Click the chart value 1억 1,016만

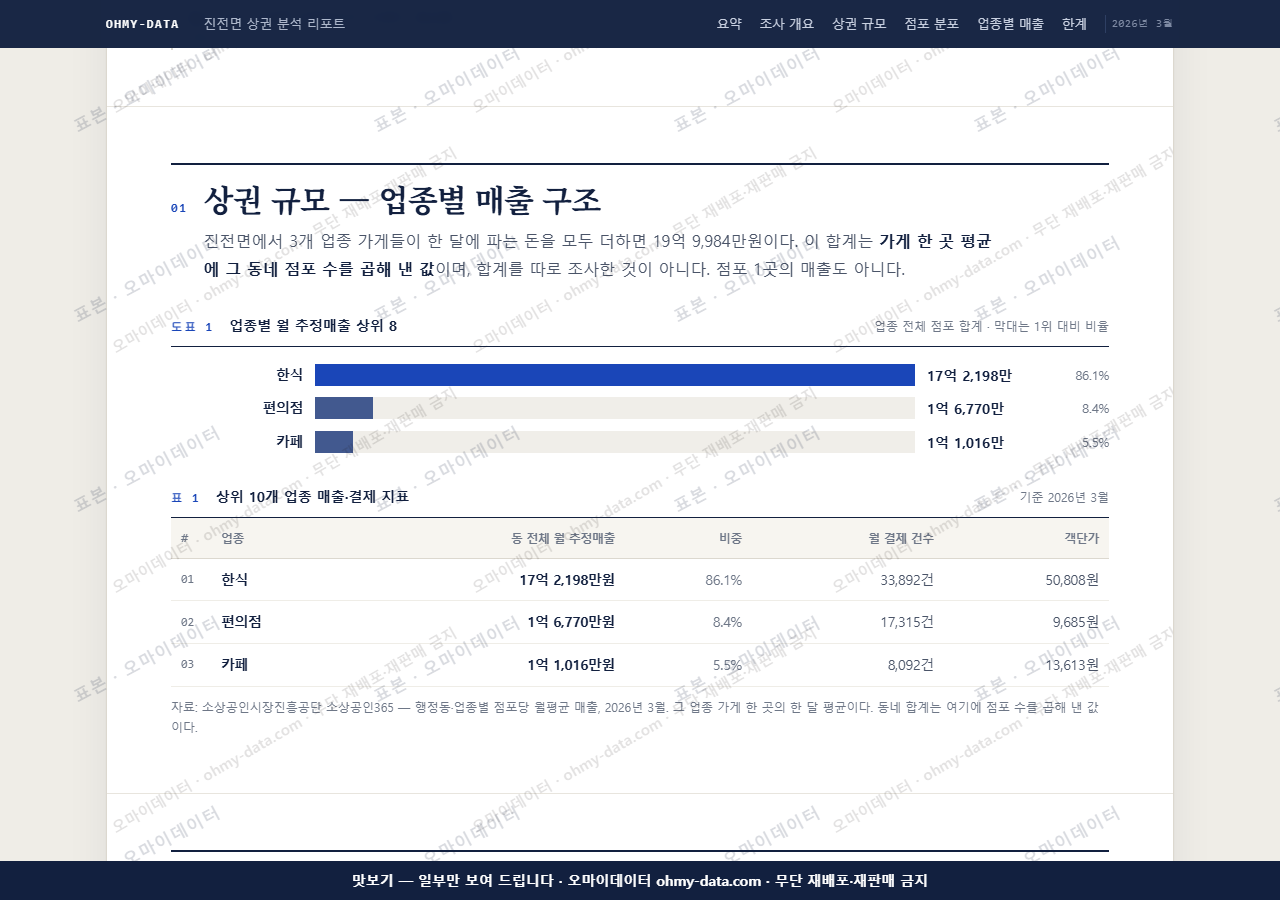tap(965, 442)
